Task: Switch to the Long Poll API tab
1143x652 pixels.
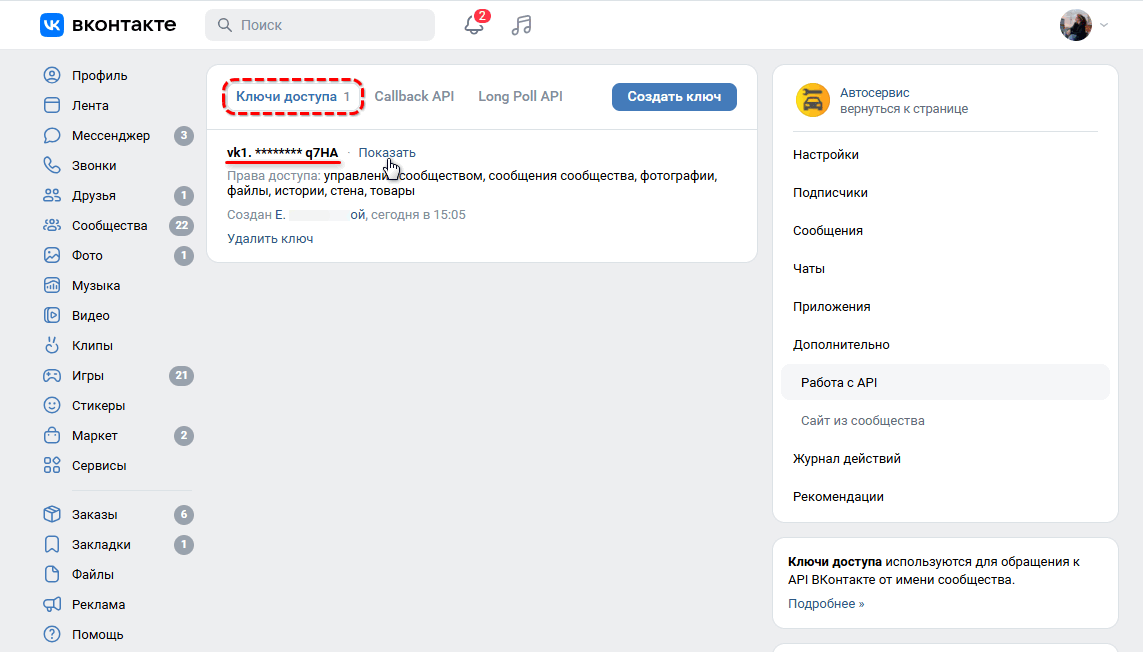Action: pos(520,97)
